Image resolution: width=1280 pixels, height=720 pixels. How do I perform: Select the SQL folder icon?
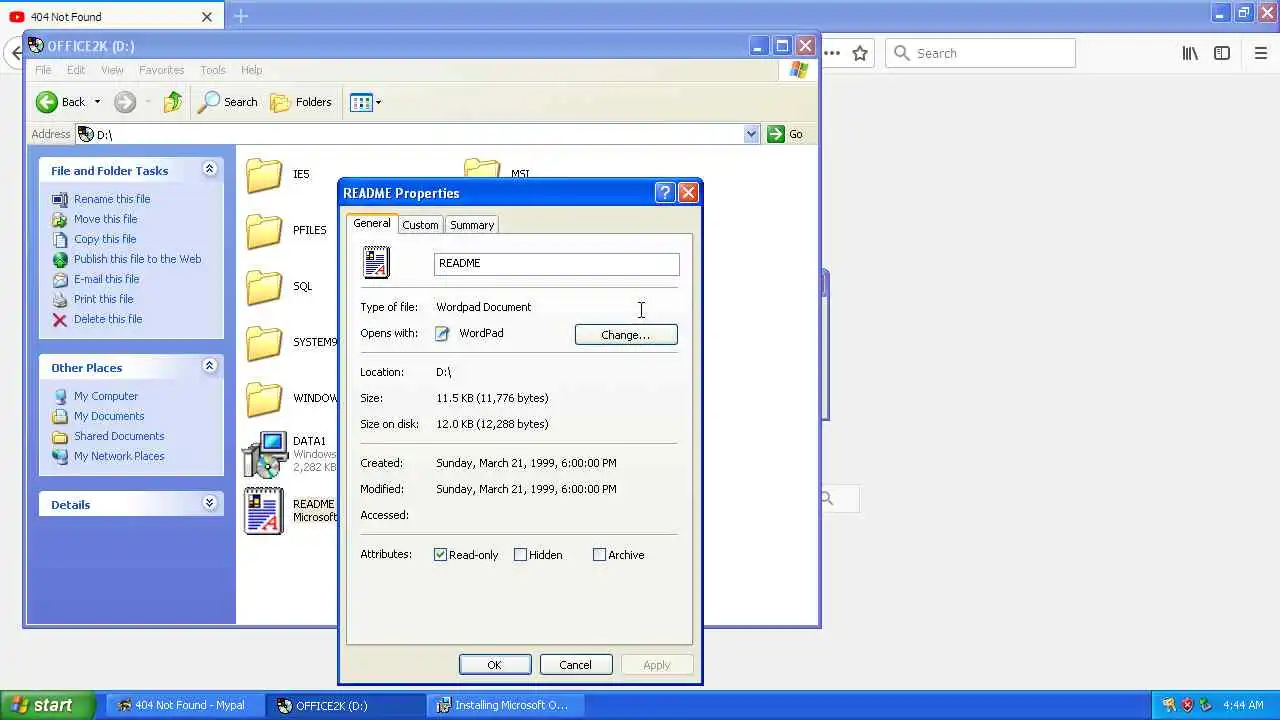(264, 287)
